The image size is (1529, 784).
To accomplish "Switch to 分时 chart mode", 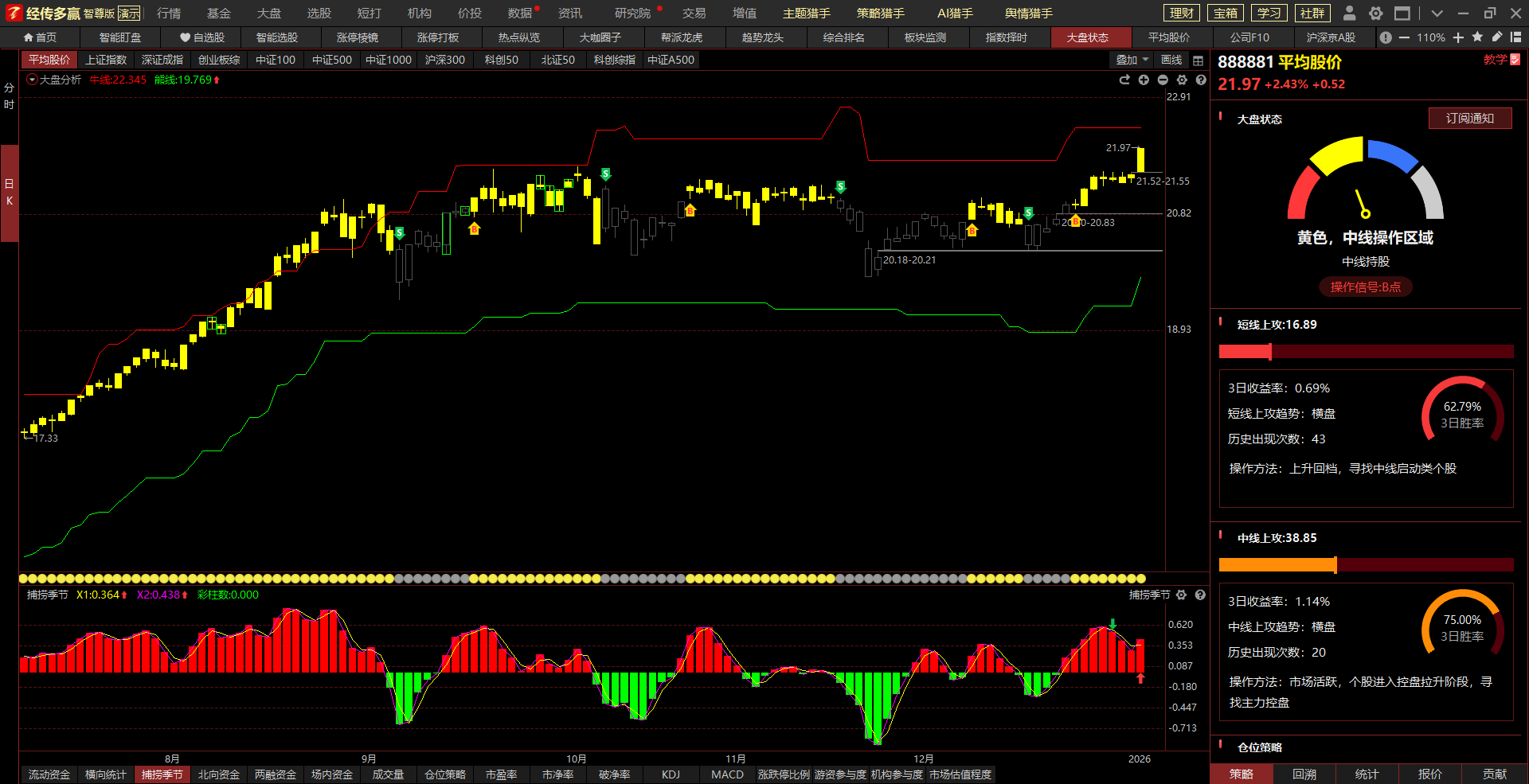I will (x=10, y=96).
